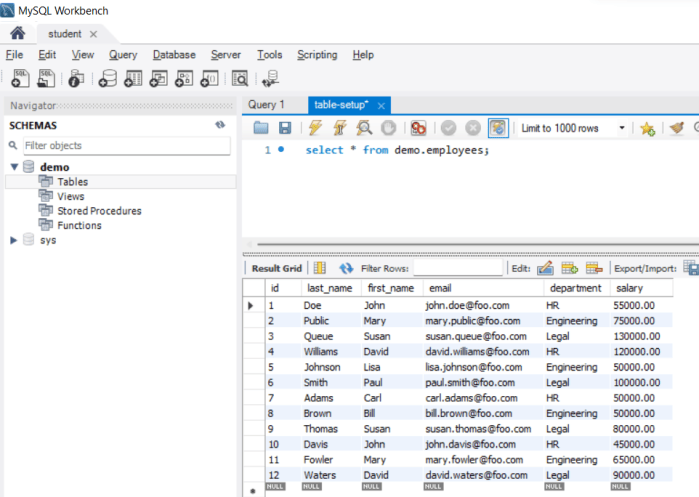Delete selected rows icon
Viewport: 699px width, 497px height.
pyautogui.click(x=594, y=268)
